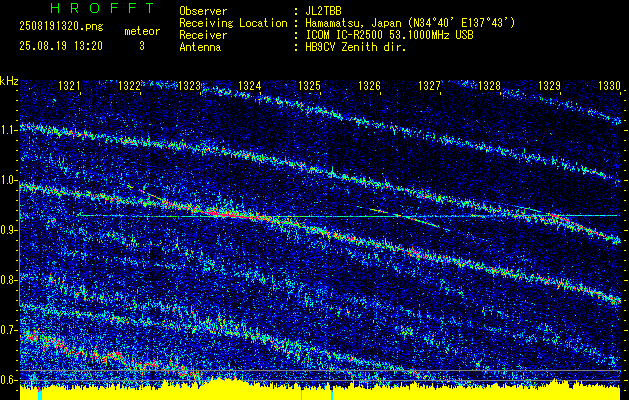Click the date stamp 25.08.19 13:20

(61, 46)
